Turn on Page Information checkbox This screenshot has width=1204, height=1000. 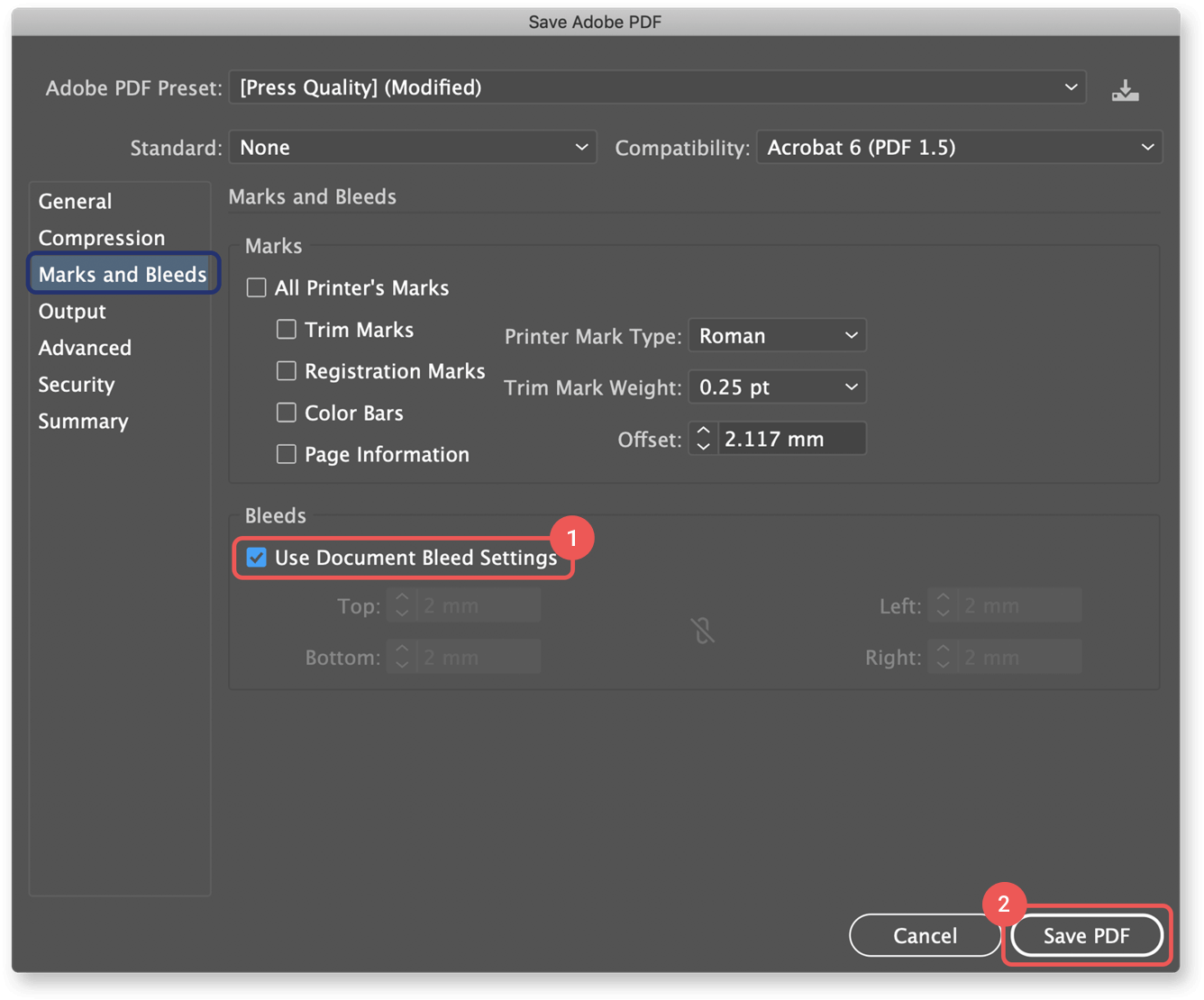coord(287,454)
